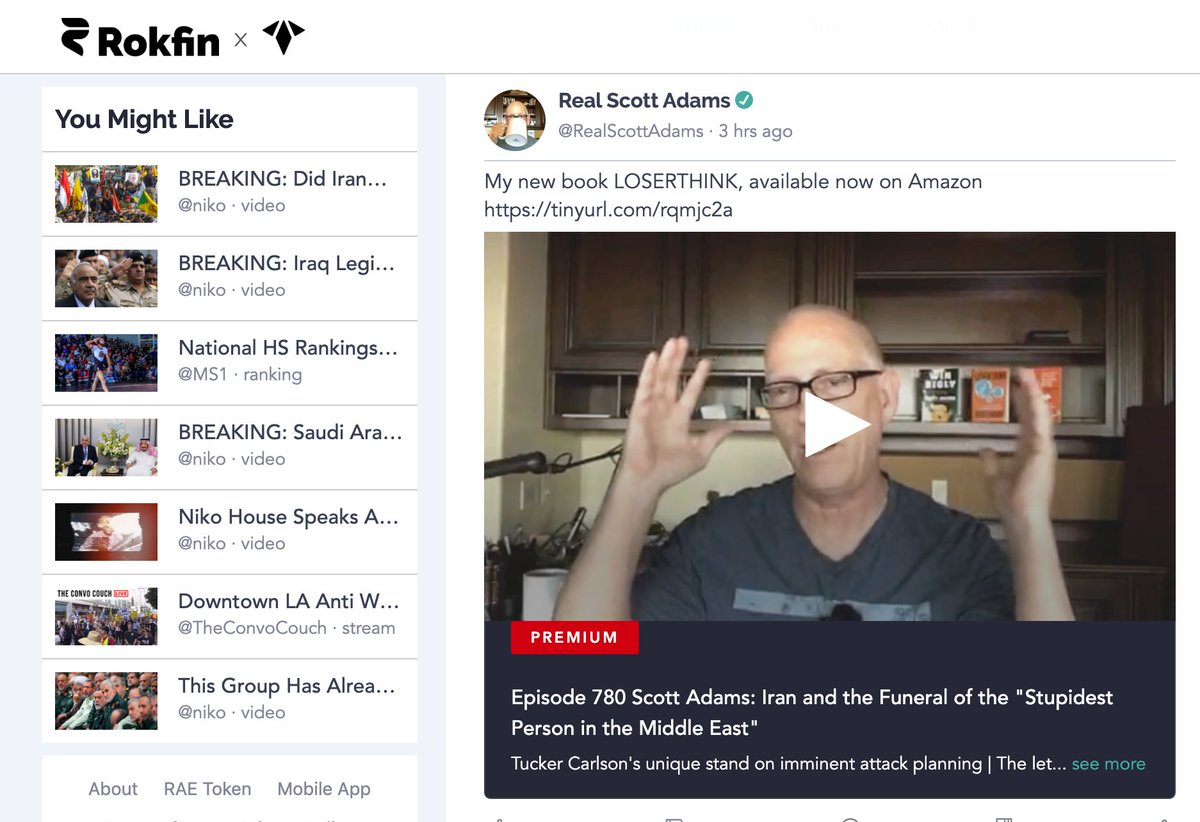
Task: Select 'This Group Has Alrea...' title
Action: (286, 686)
